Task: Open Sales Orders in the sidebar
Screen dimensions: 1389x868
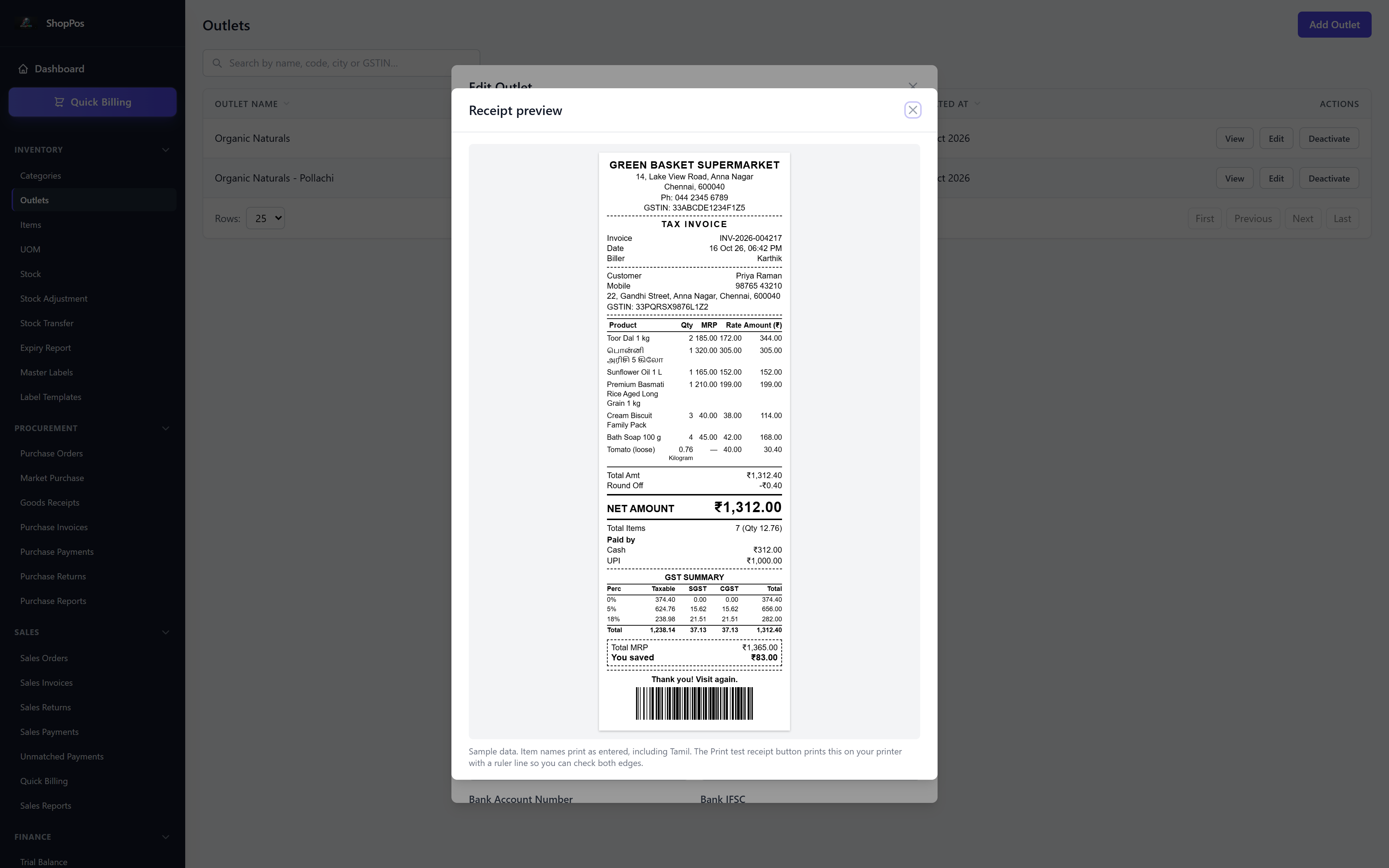Action: tap(94, 659)
